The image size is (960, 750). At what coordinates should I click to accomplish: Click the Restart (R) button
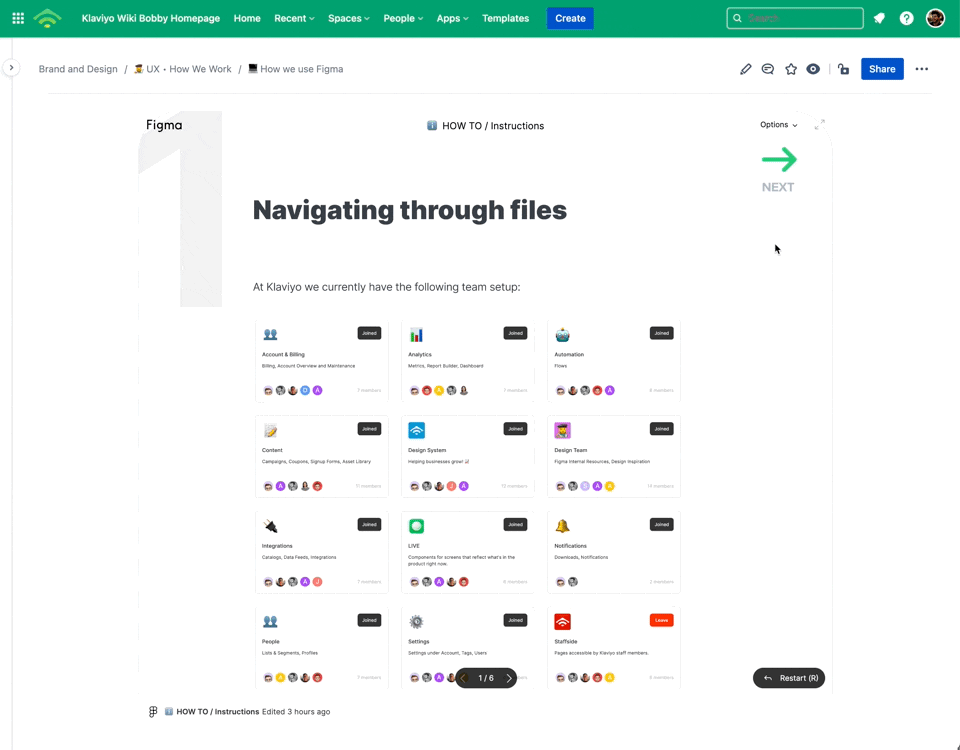[x=789, y=678]
